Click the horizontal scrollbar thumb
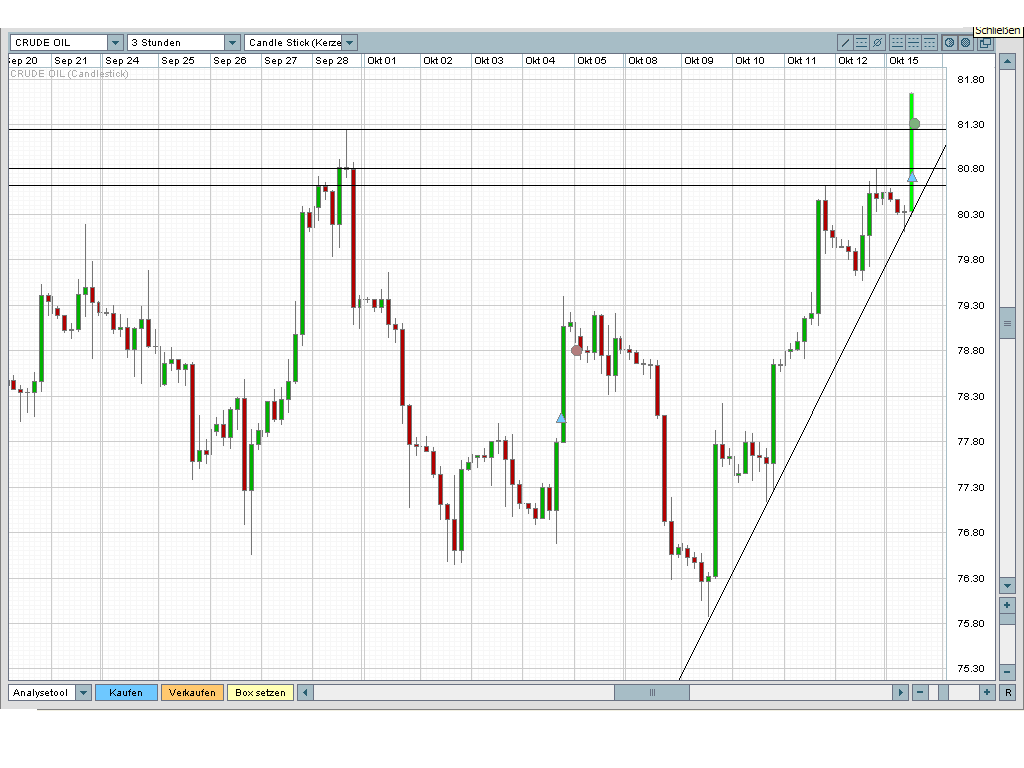 point(652,692)
